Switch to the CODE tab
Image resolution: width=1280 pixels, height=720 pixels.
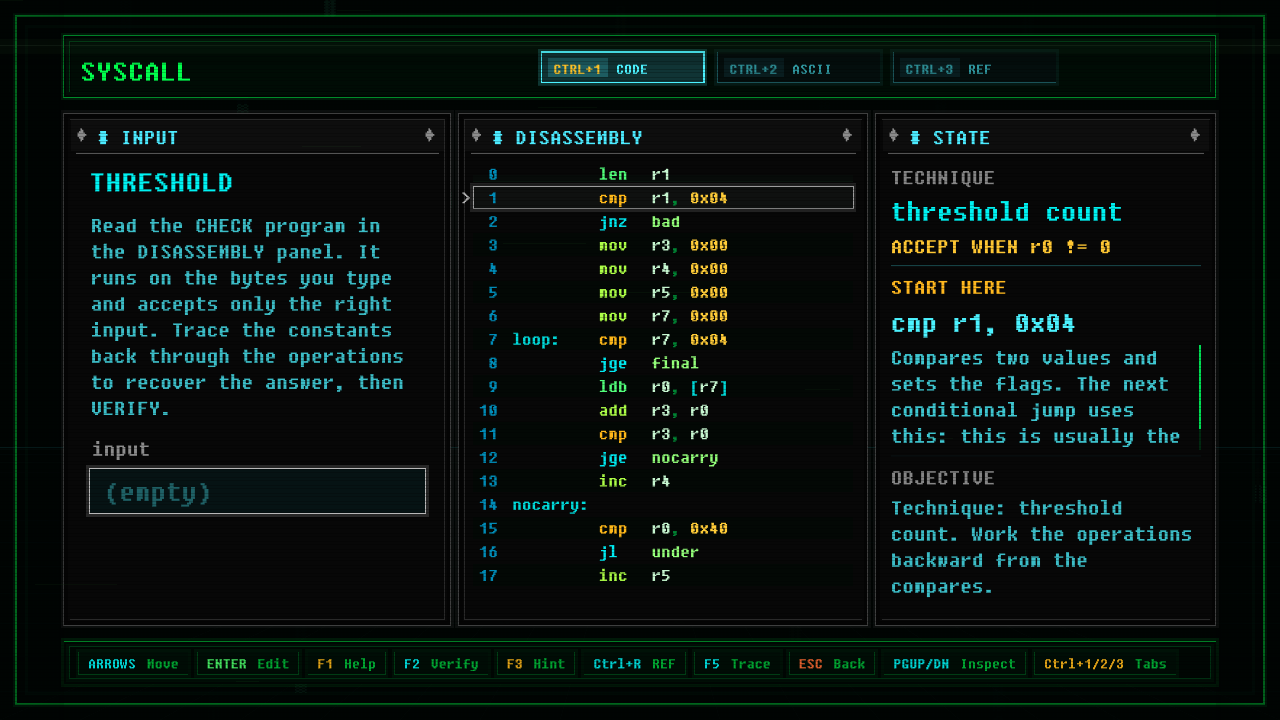click(622, 68)
